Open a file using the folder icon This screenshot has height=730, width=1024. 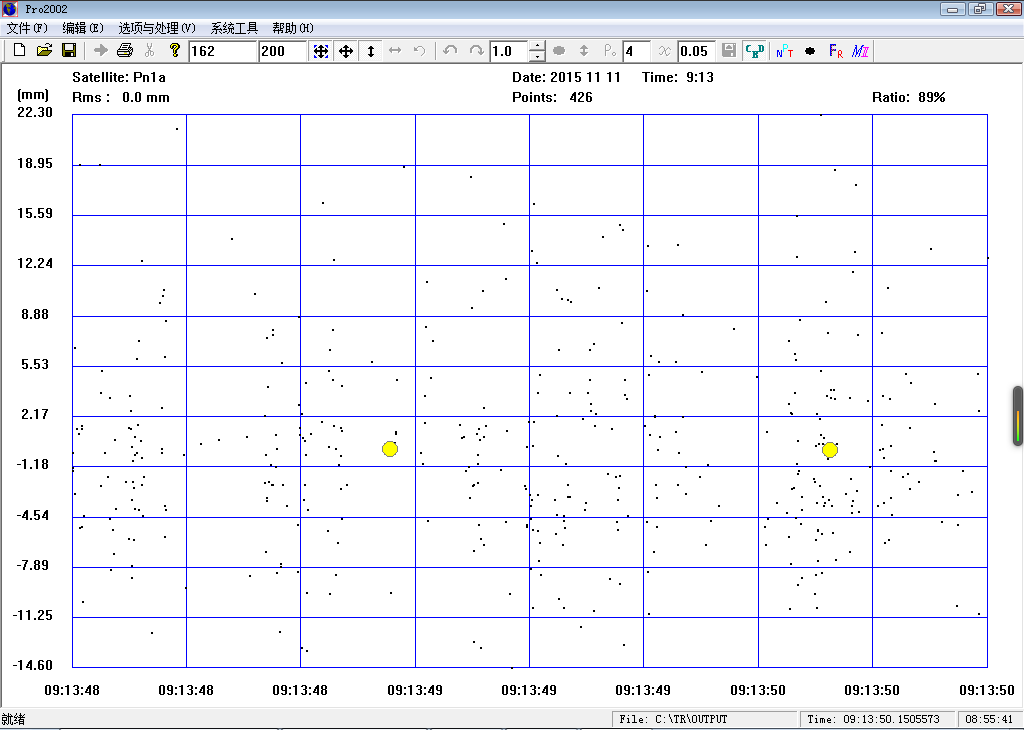pyautogui.click(x=44, y=50)
